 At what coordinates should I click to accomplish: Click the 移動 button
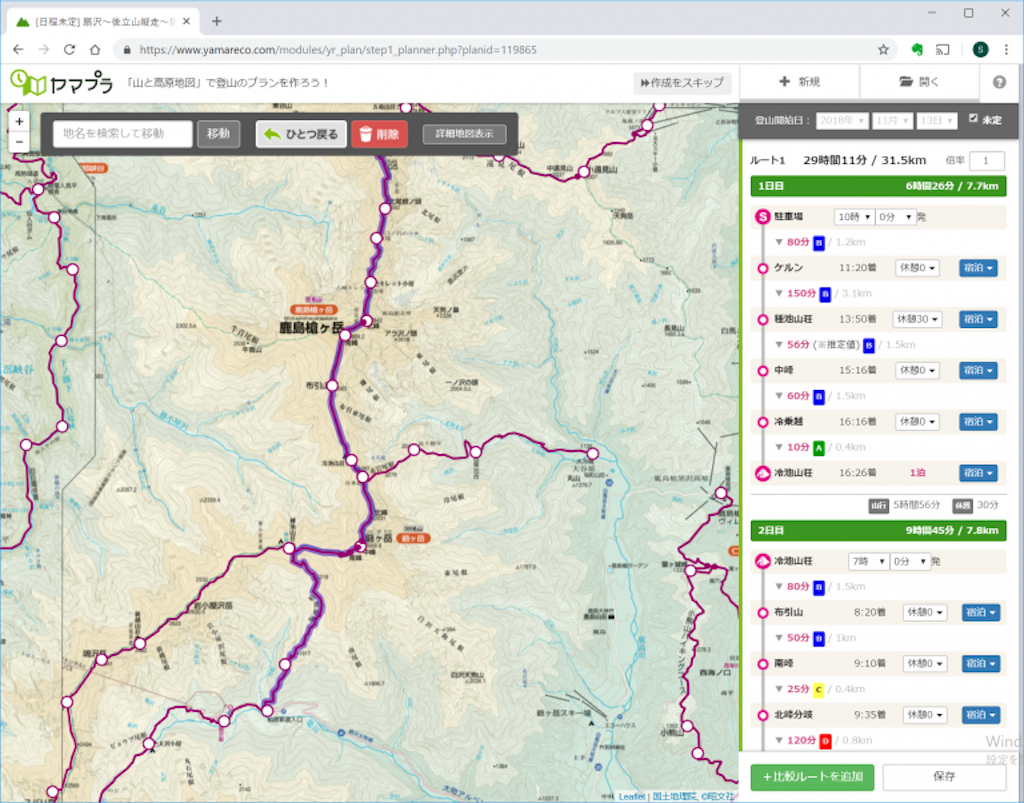(218, 134)
